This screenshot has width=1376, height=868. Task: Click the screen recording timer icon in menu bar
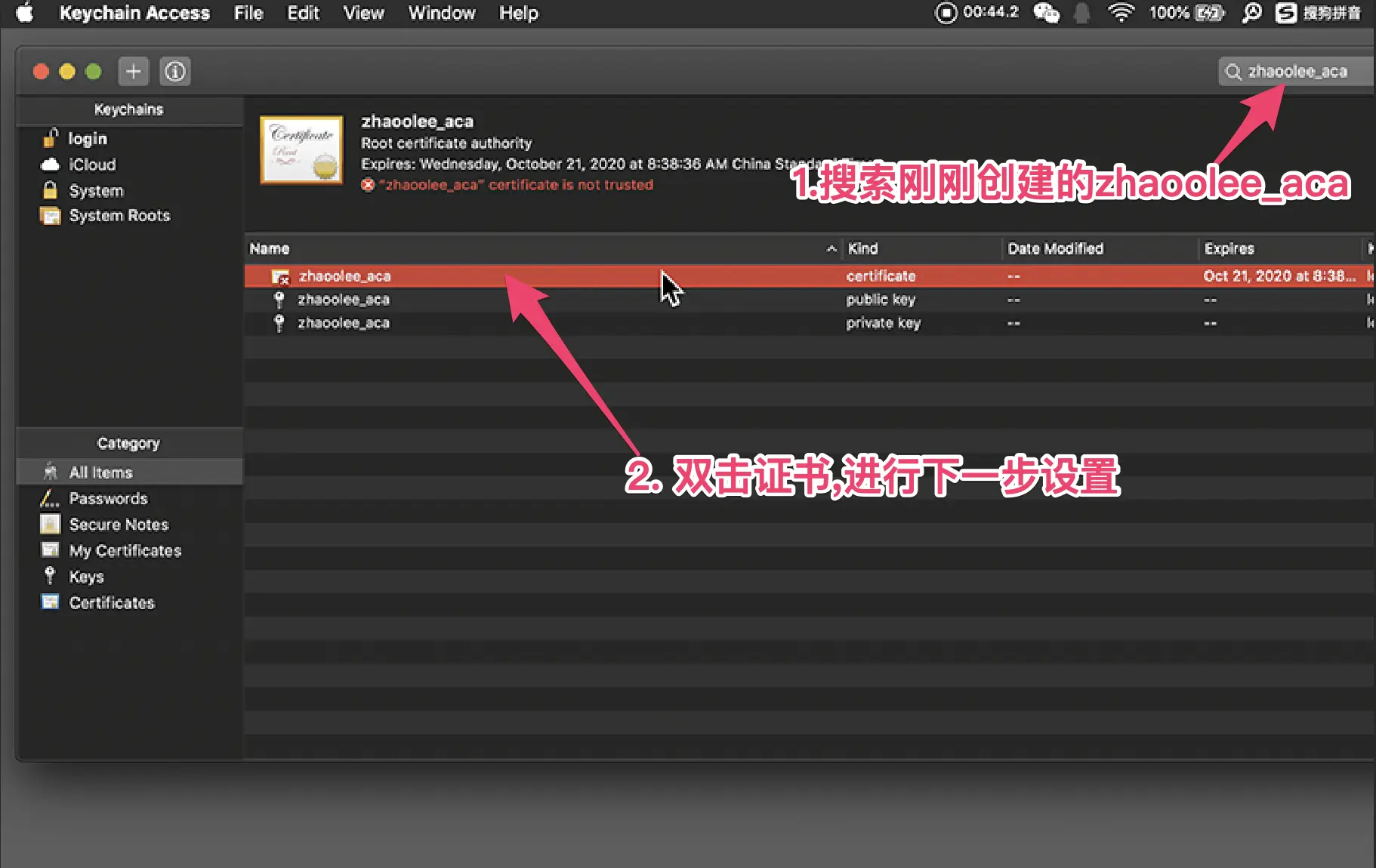point(946,13)
